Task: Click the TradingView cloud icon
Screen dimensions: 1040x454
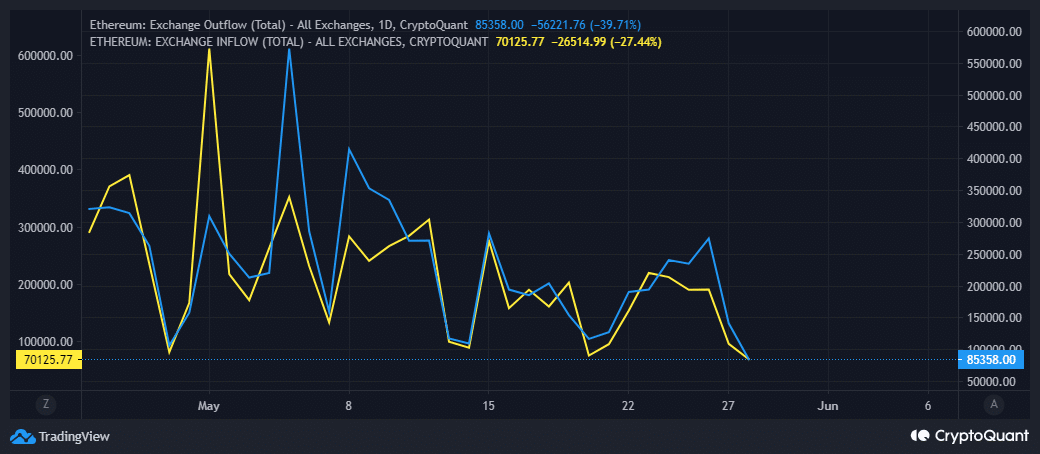Action: point(22,436)
